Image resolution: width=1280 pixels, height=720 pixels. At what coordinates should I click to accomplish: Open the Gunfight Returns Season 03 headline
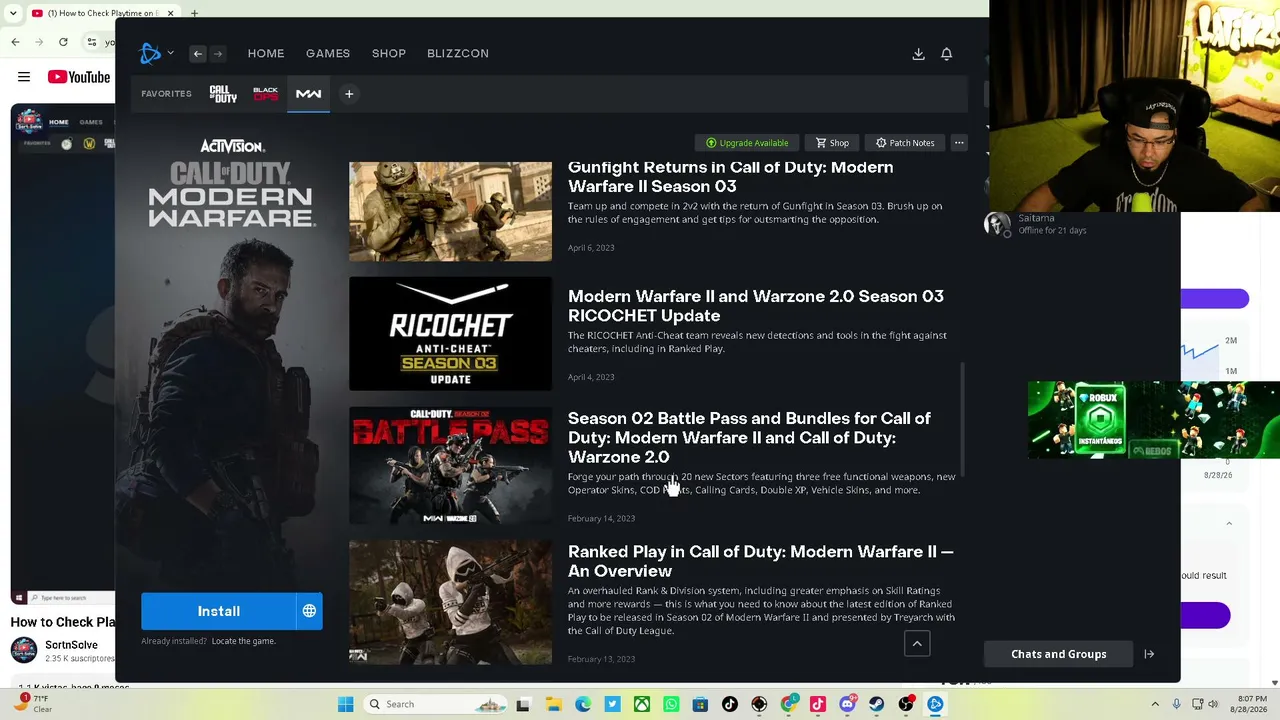click(730, 177)
